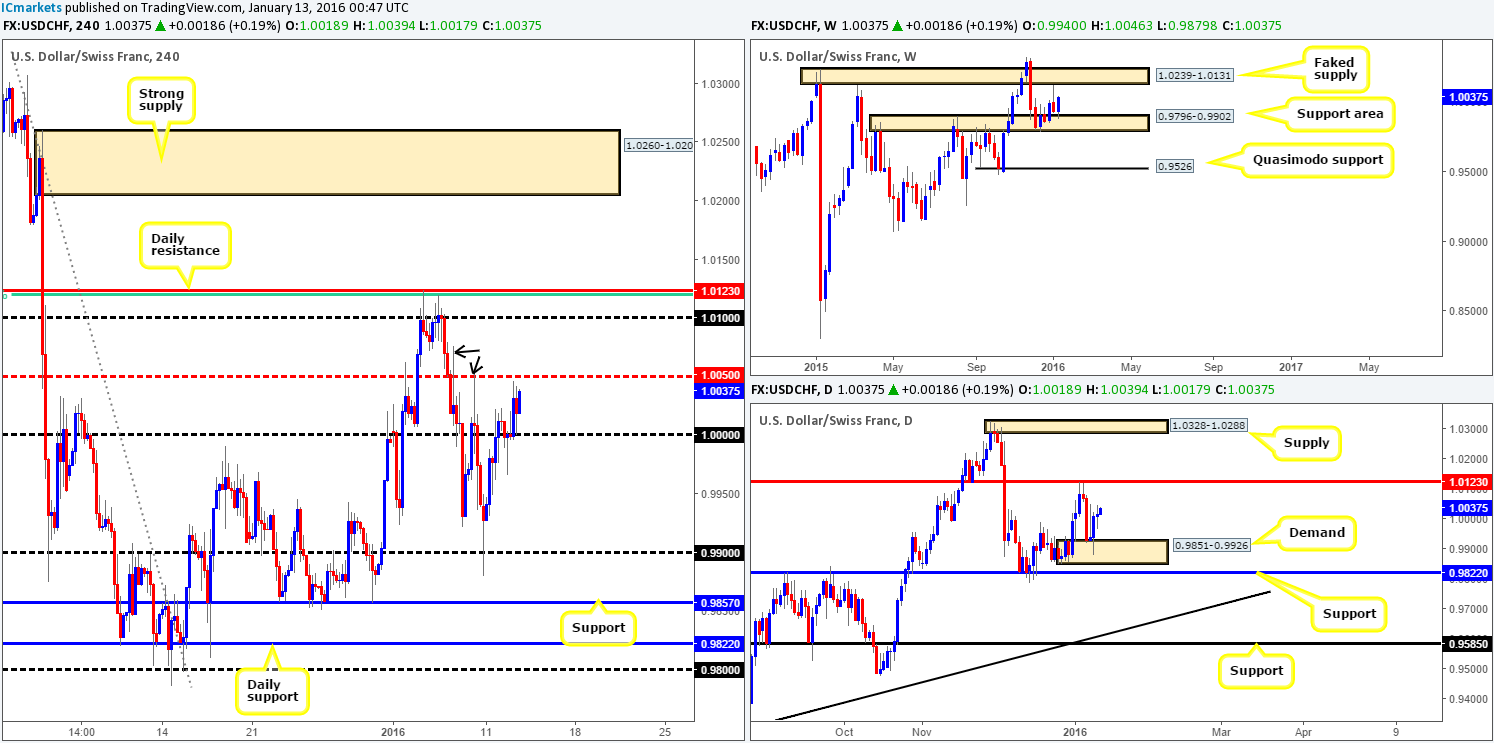Select the daily demand zone rectangle
Viewport: 1494px width, 743px height.
1112,551
